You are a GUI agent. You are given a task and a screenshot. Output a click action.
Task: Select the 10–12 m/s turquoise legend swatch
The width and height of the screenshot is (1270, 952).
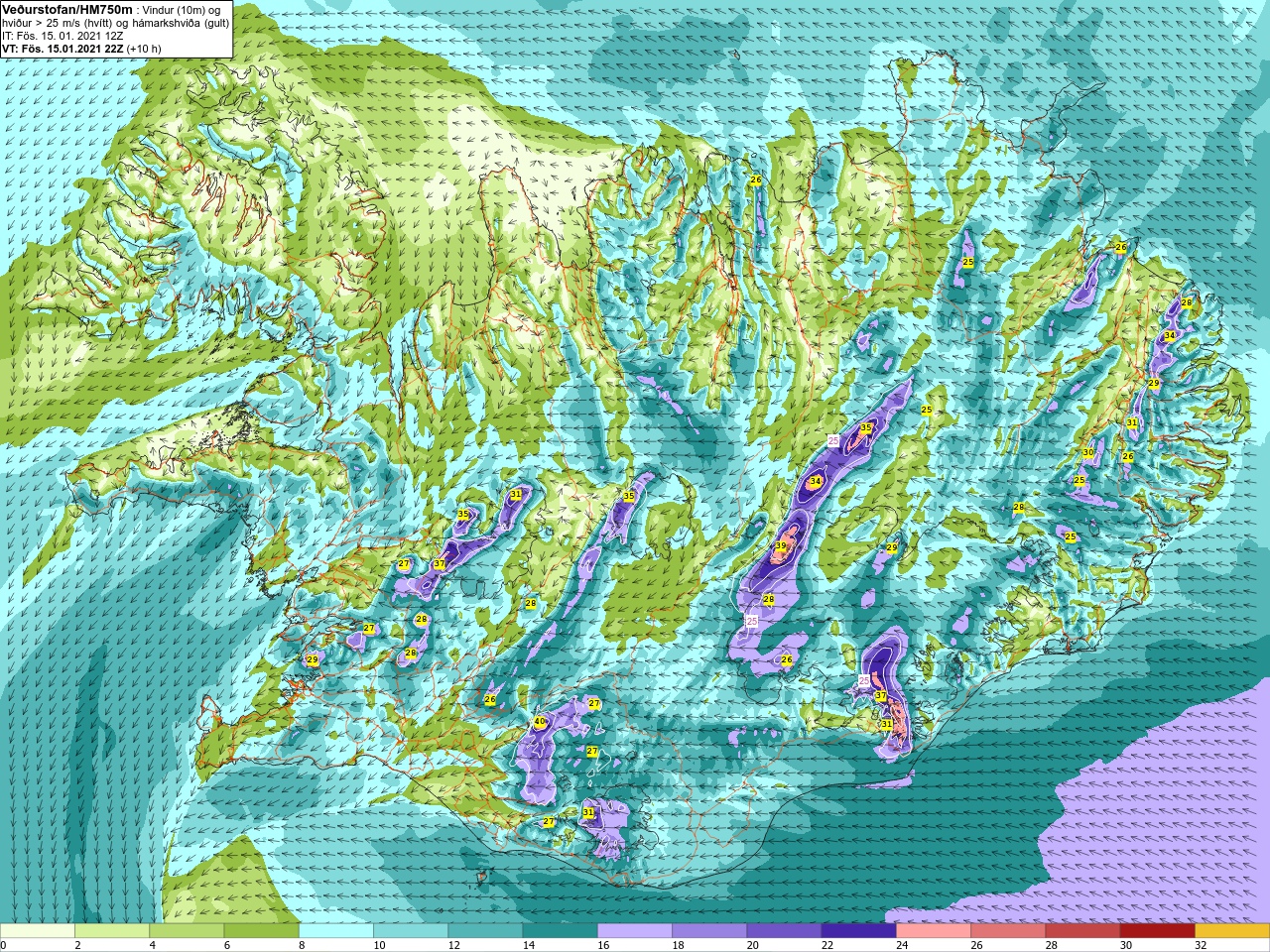tap(411, 931)
